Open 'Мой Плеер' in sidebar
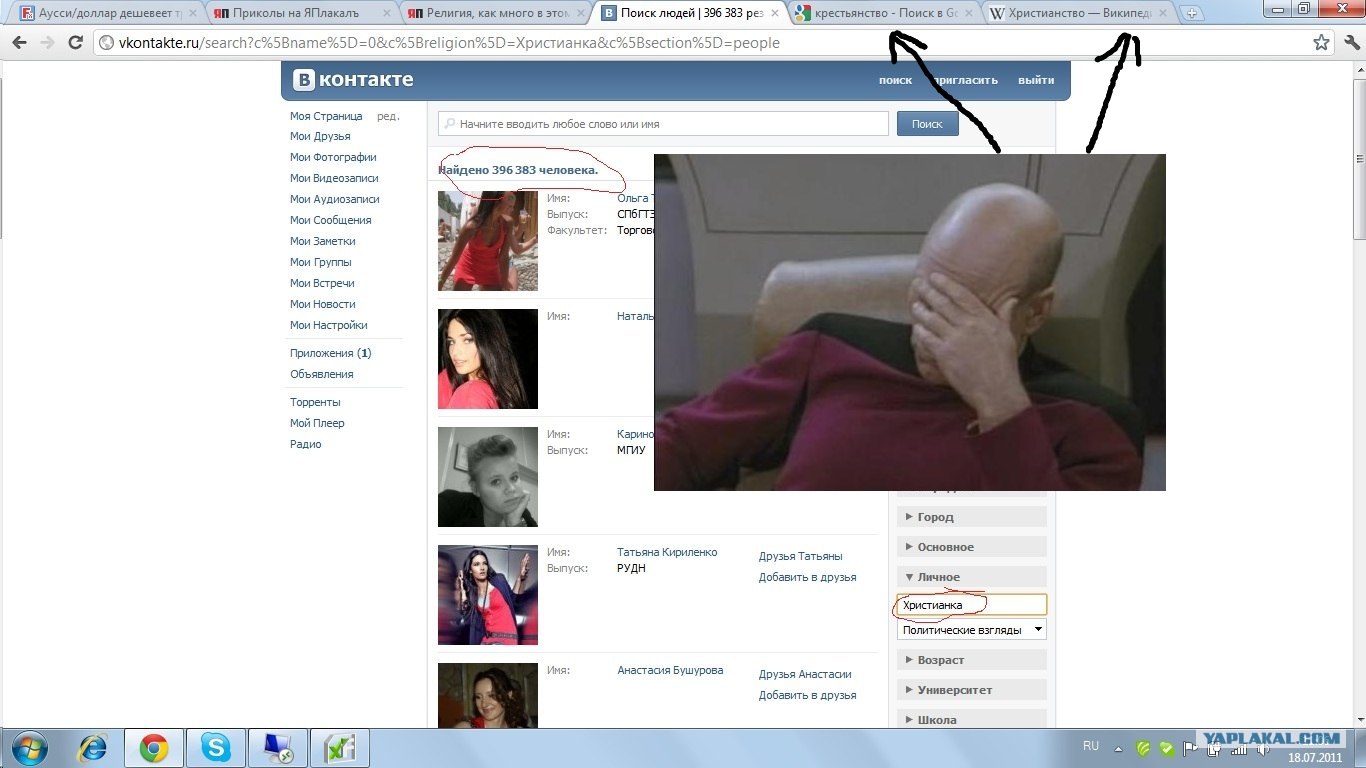 pos(317,423)
